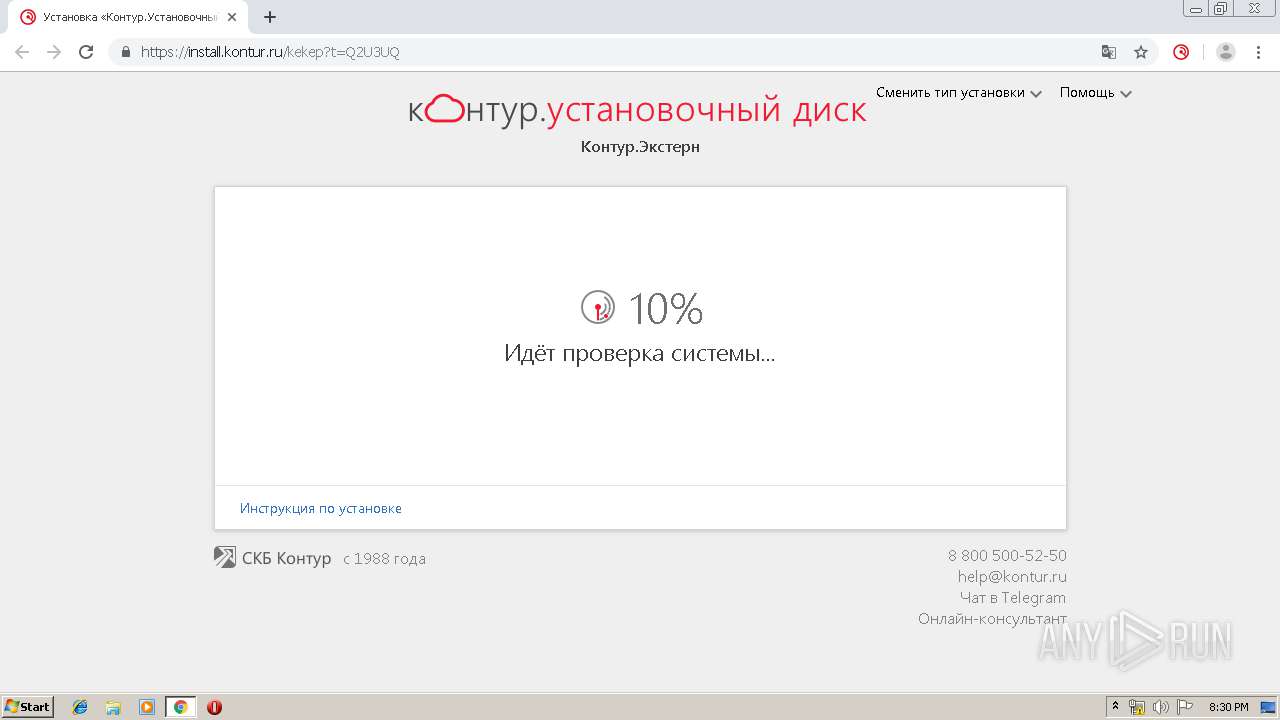Viewport: 1280px width, 720px height.
Task: Open Инструкция по установке link
Action: 321,508
